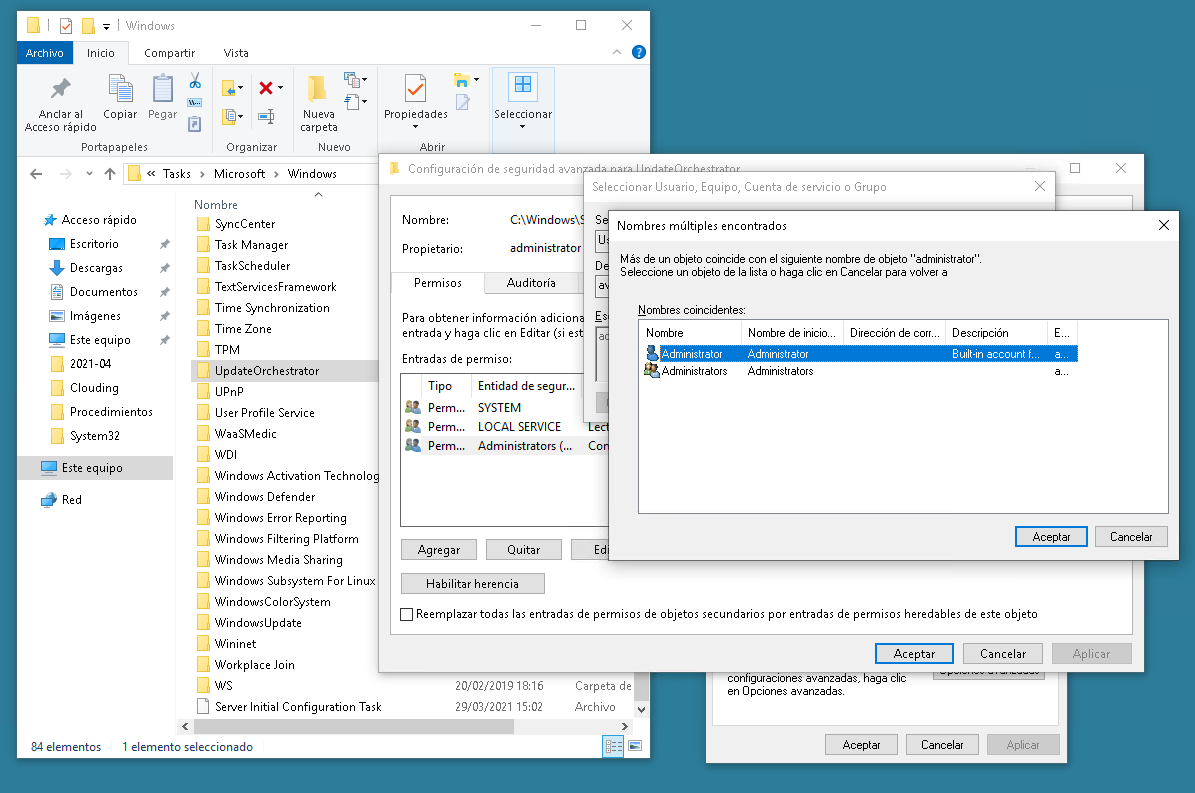Go up one folder level with the up arrow
Viewport: 1195px width, 793px height.
pos(110,174)
